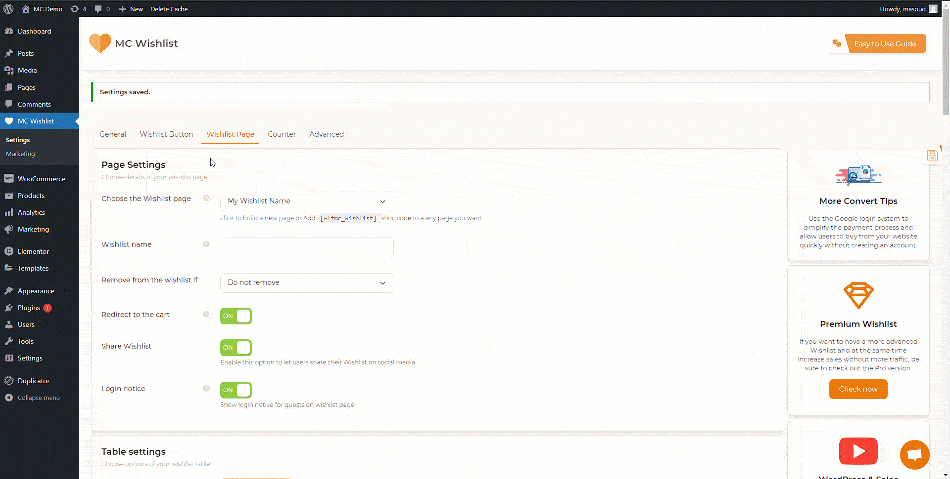Click the More Convert Tips illustration

point(859,175)
